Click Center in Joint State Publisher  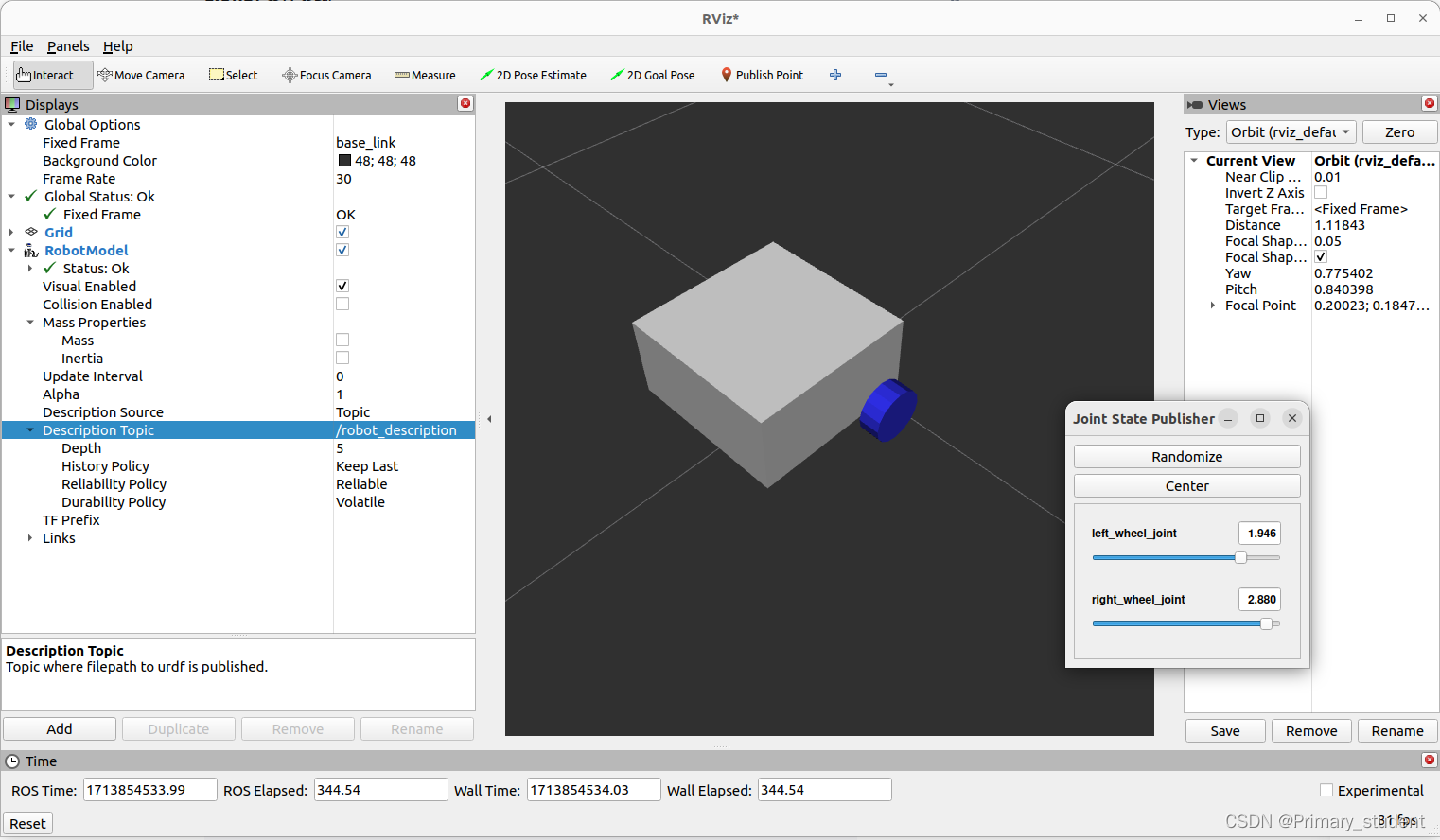tap(1187, 486)
